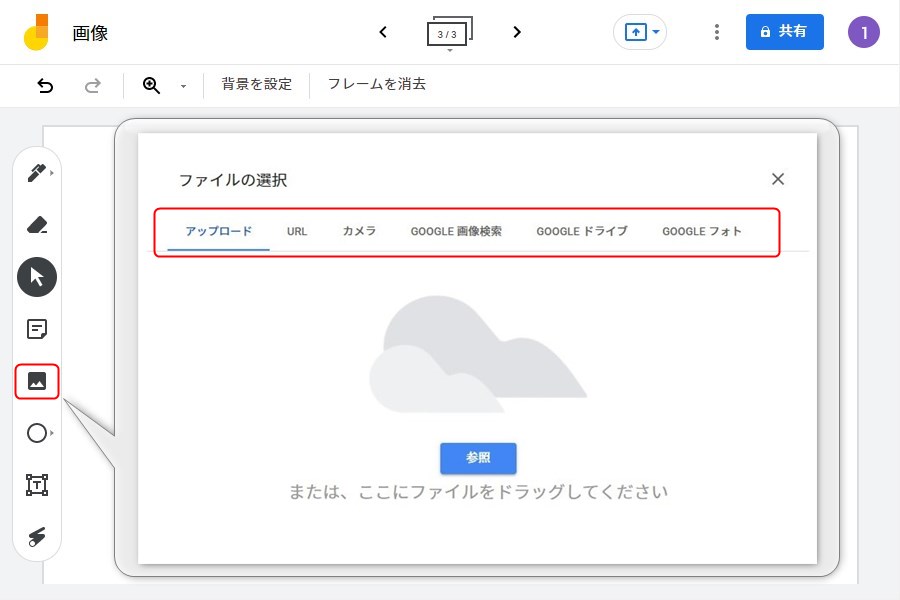The width and height of the screenshot is (900, 600).
Task: Click the zoom magnifier icon
Action: [152, 86]
